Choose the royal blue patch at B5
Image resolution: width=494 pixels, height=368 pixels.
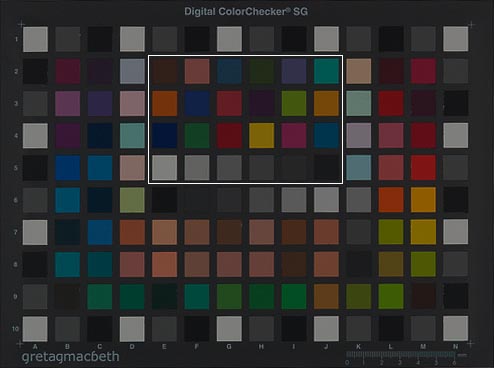[68, 168]
